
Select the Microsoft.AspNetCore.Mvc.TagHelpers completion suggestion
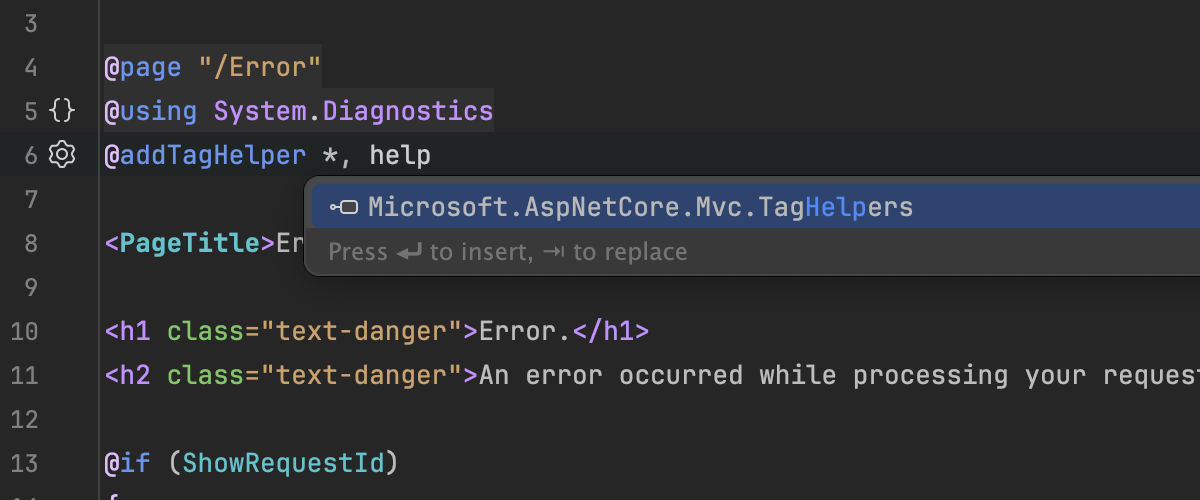coord(640,207)
